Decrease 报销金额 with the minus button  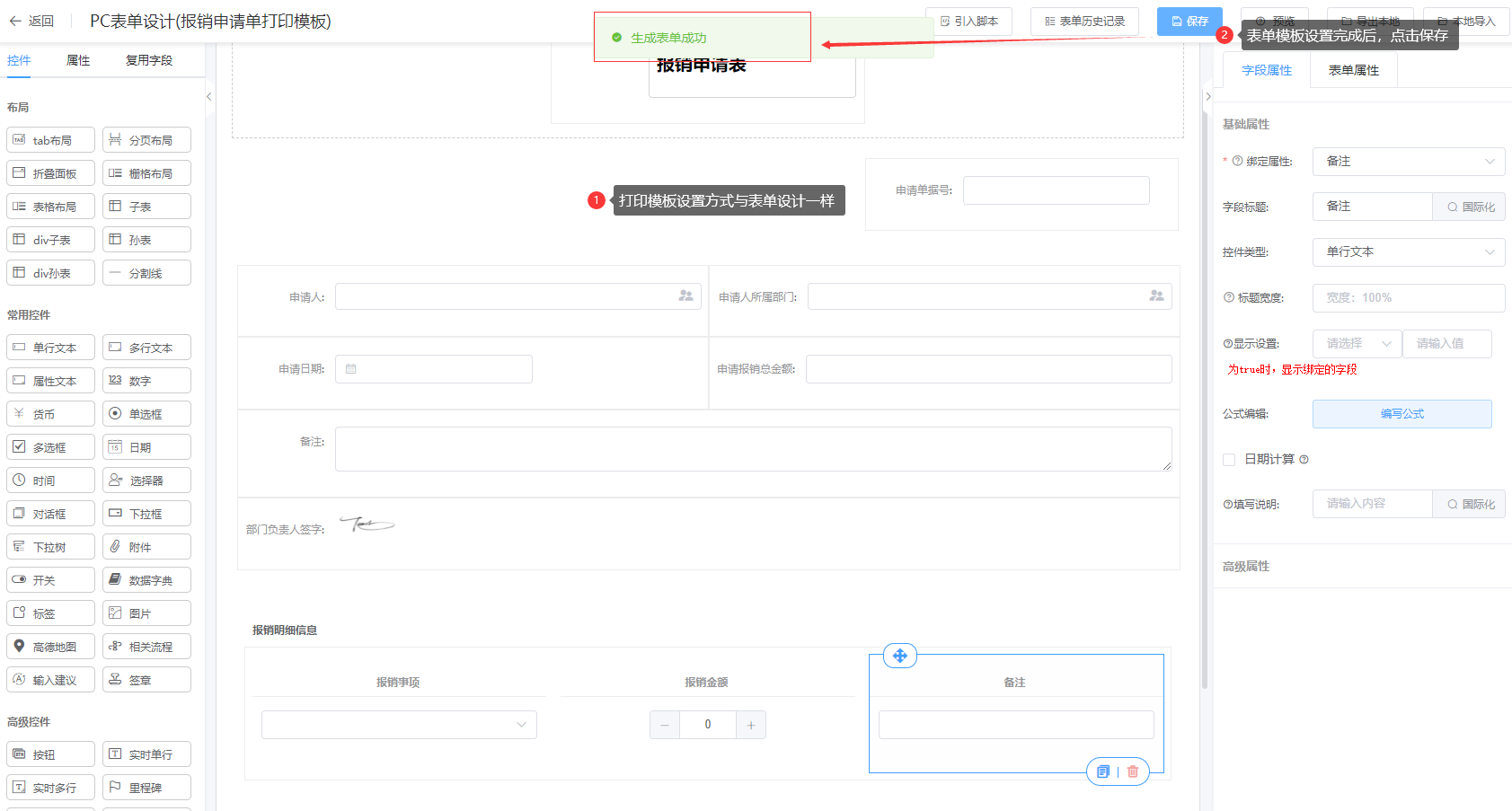coord(665,725)
